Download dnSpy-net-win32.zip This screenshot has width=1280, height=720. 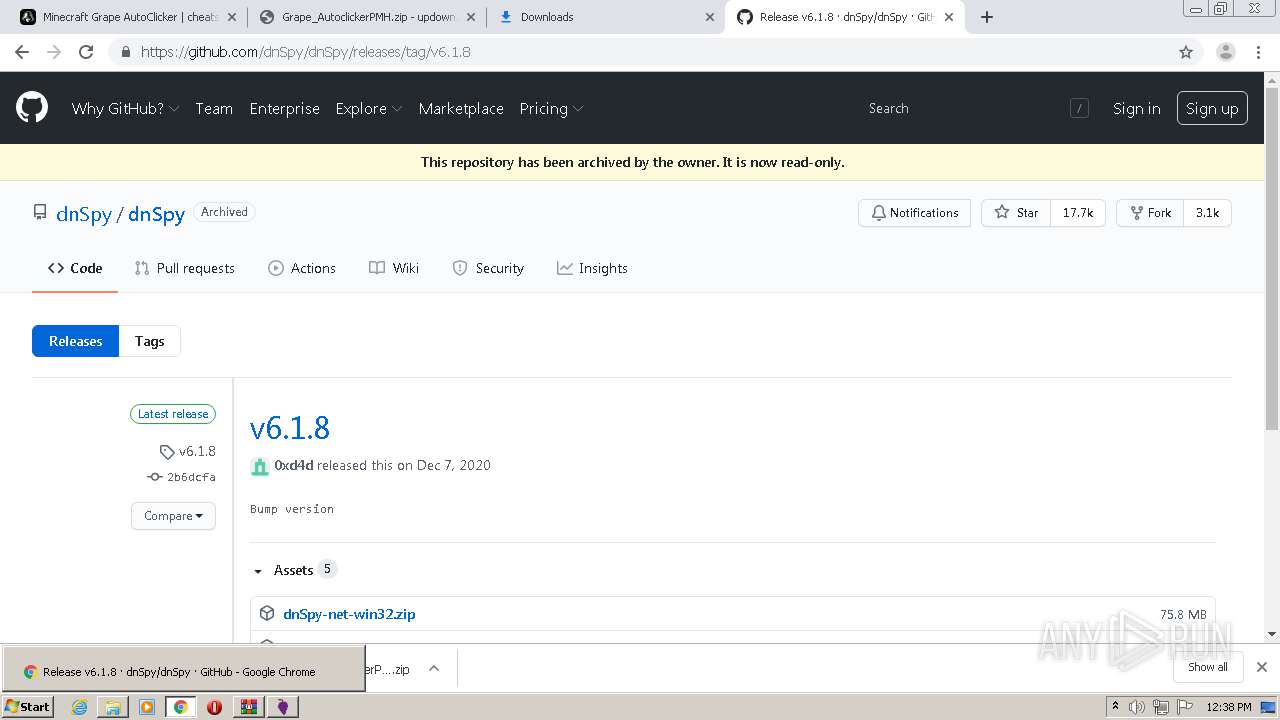tap(349, 614)
